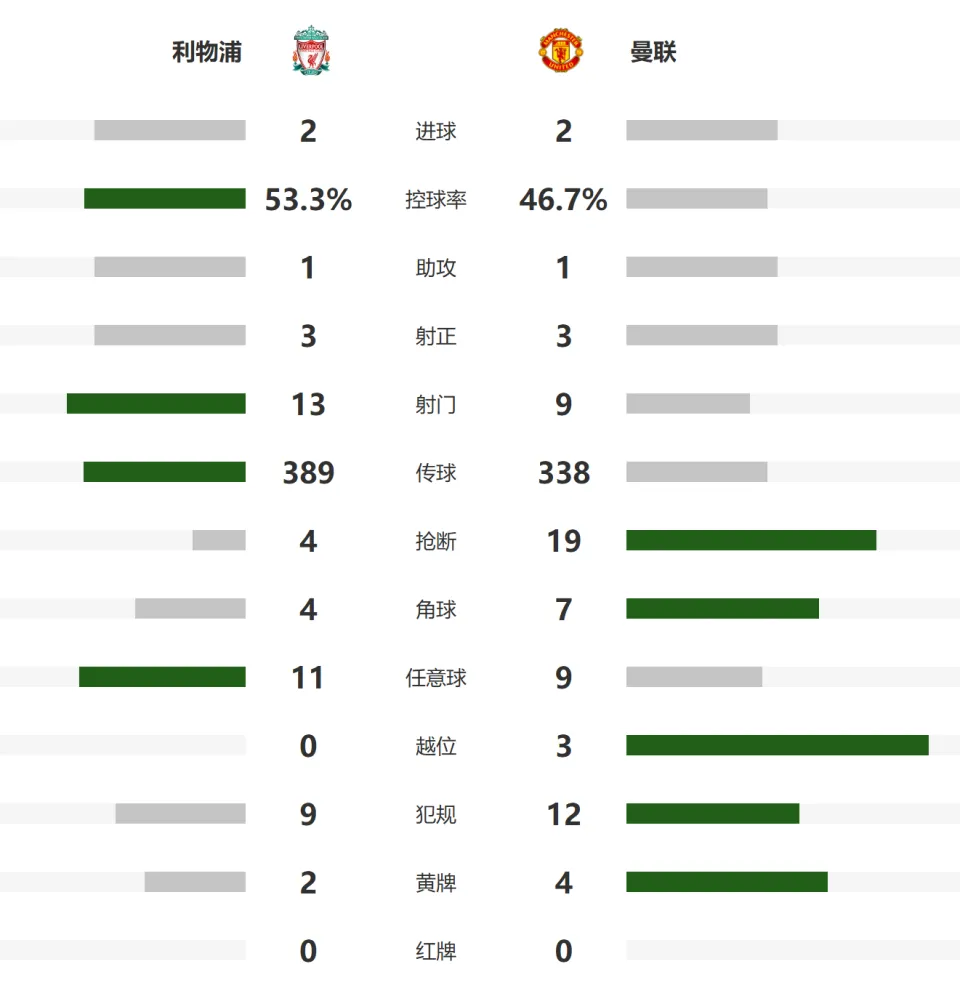This screenshot has width=960, height=988.
Task: Click Manchester United's green 抢断 bar
Action: 751,540
